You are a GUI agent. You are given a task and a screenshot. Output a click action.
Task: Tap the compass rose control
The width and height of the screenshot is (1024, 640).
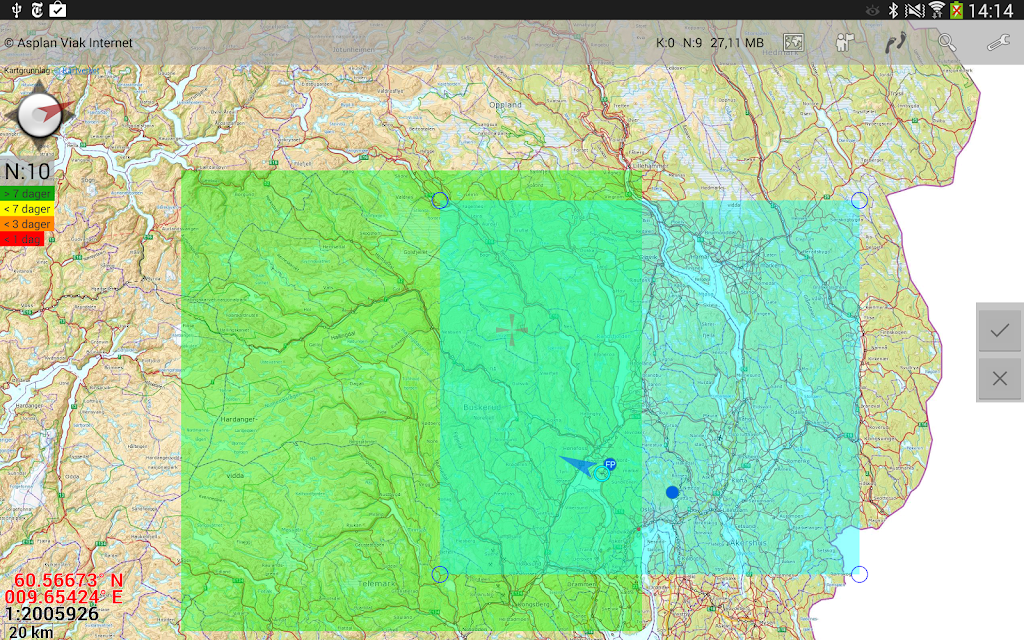click(x=40, y=115)
